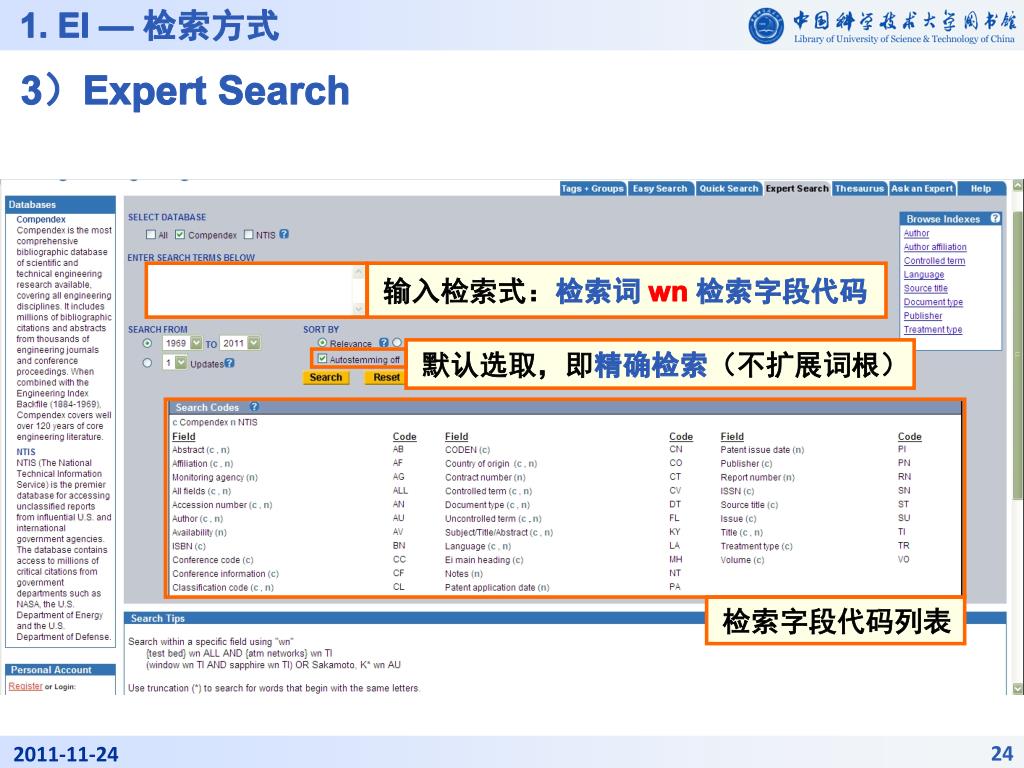Switch to Tags + Groups tab
Screen dimensions: 1024x768
point(592,189)
